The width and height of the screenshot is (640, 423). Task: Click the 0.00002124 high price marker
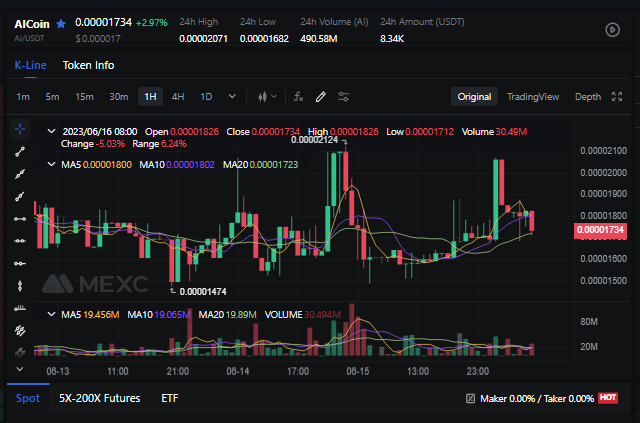314,140
